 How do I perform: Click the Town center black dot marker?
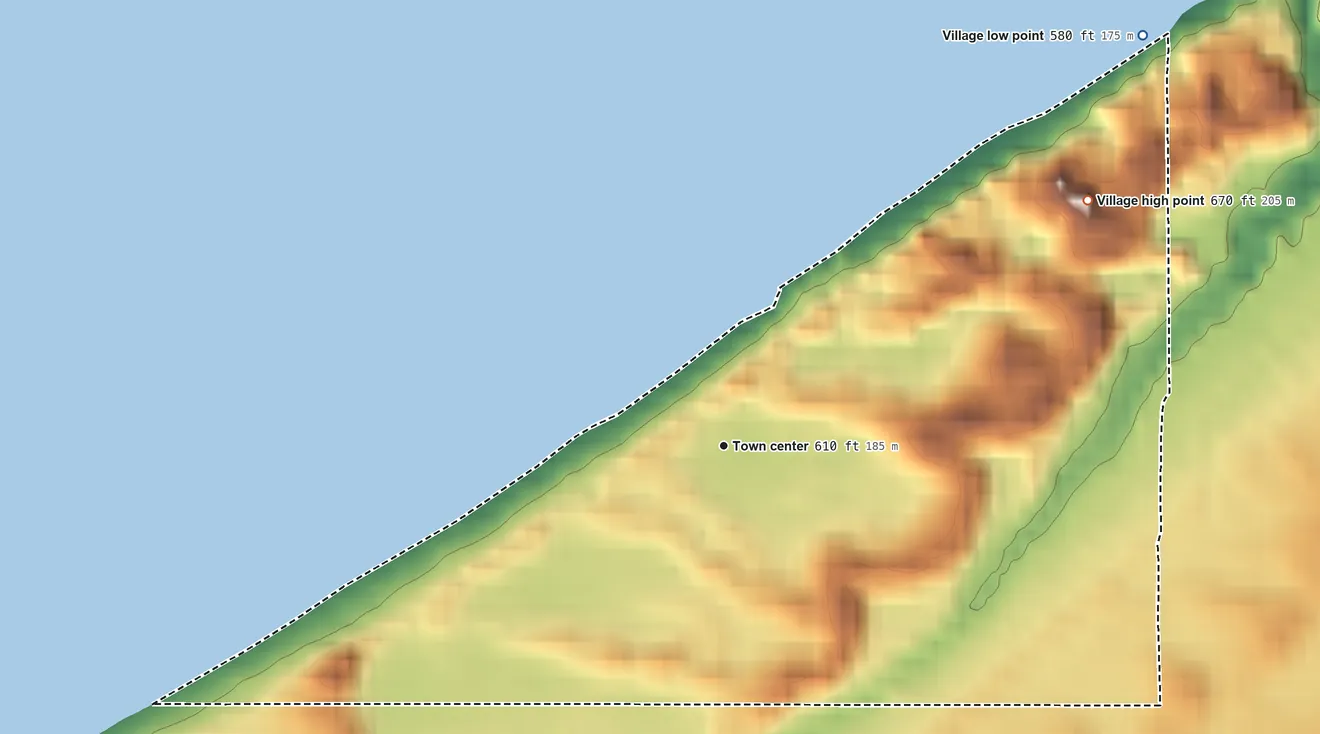[x=724, y=446]
